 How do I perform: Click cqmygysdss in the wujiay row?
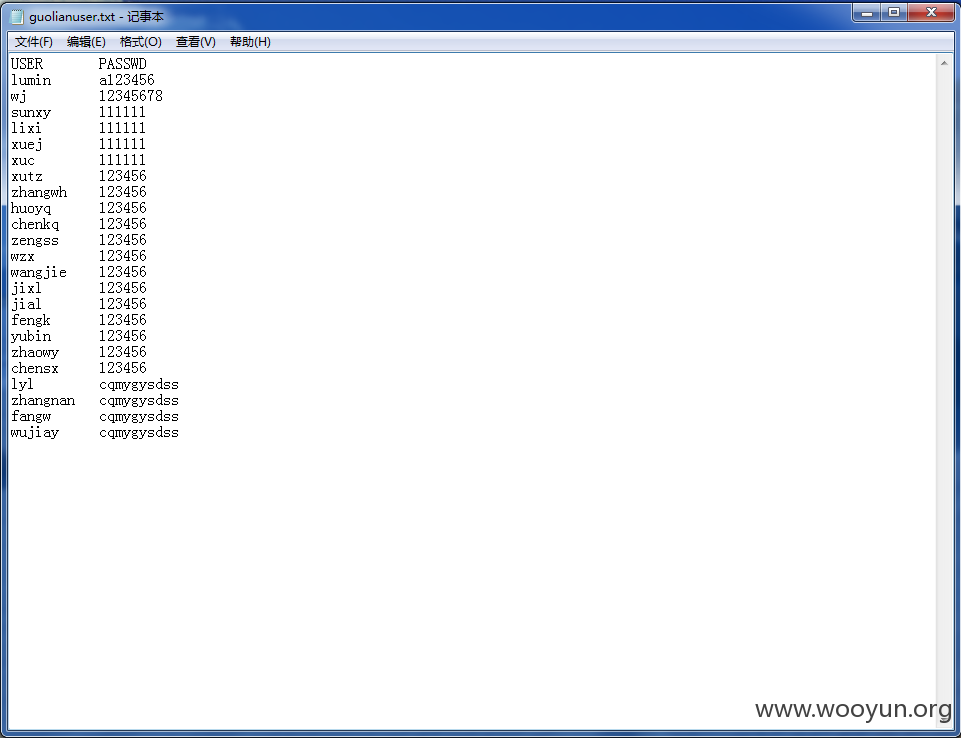[x=139, y=432]
